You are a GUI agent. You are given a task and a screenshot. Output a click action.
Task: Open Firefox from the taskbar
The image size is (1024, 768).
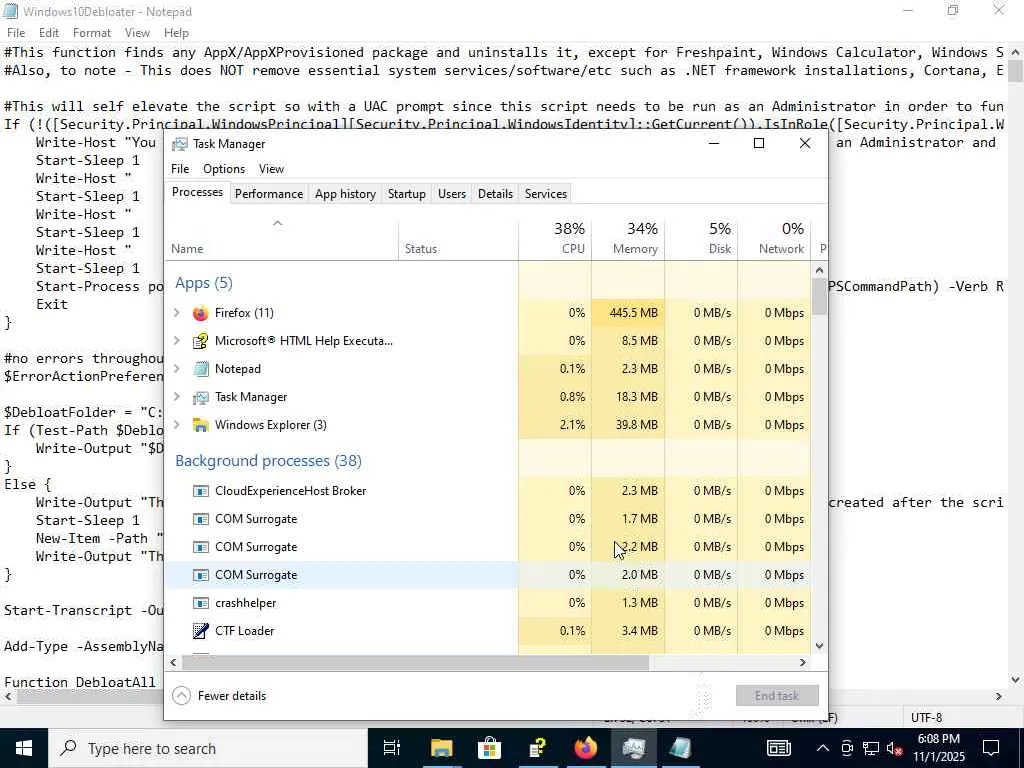point(585,748)
